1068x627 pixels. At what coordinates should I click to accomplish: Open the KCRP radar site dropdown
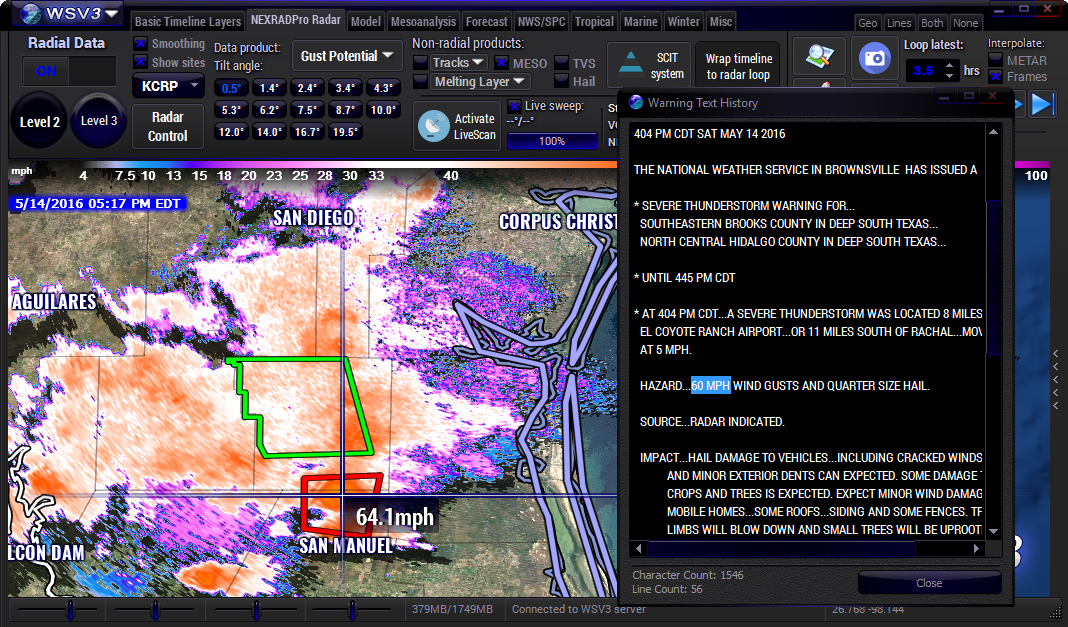coord(168,86)
